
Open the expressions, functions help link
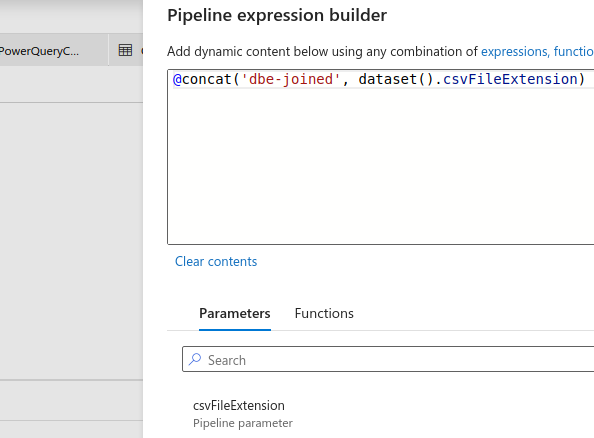[x=537, y=51]
